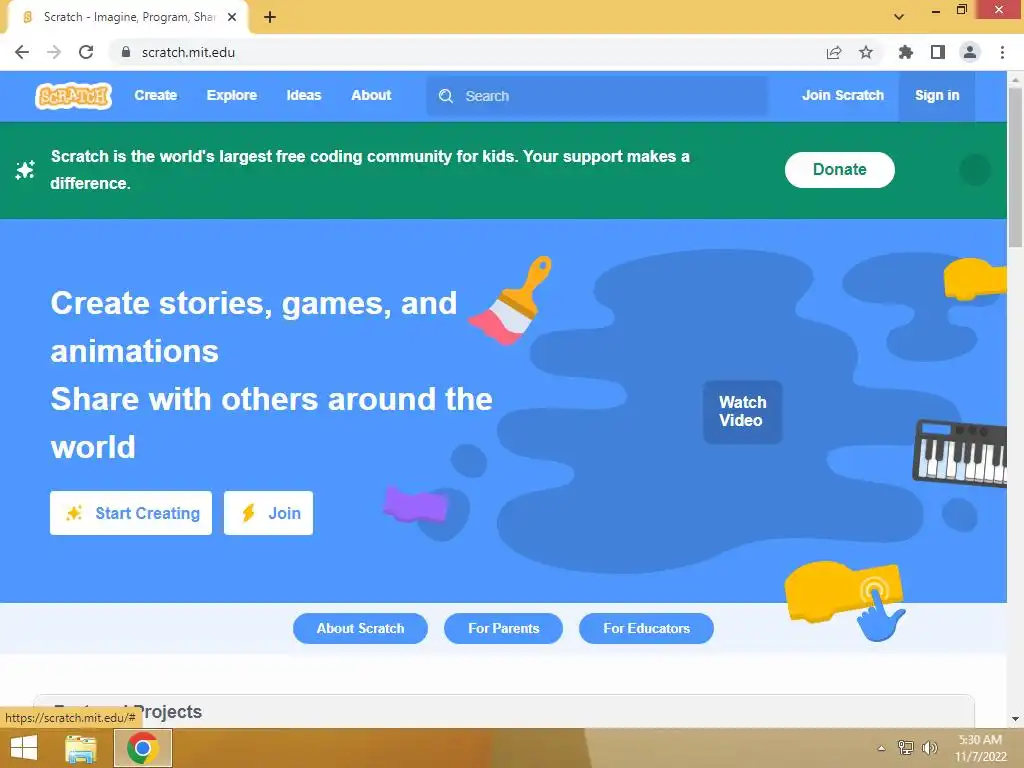Open the For Educators pill button

(x=647, y=628)
